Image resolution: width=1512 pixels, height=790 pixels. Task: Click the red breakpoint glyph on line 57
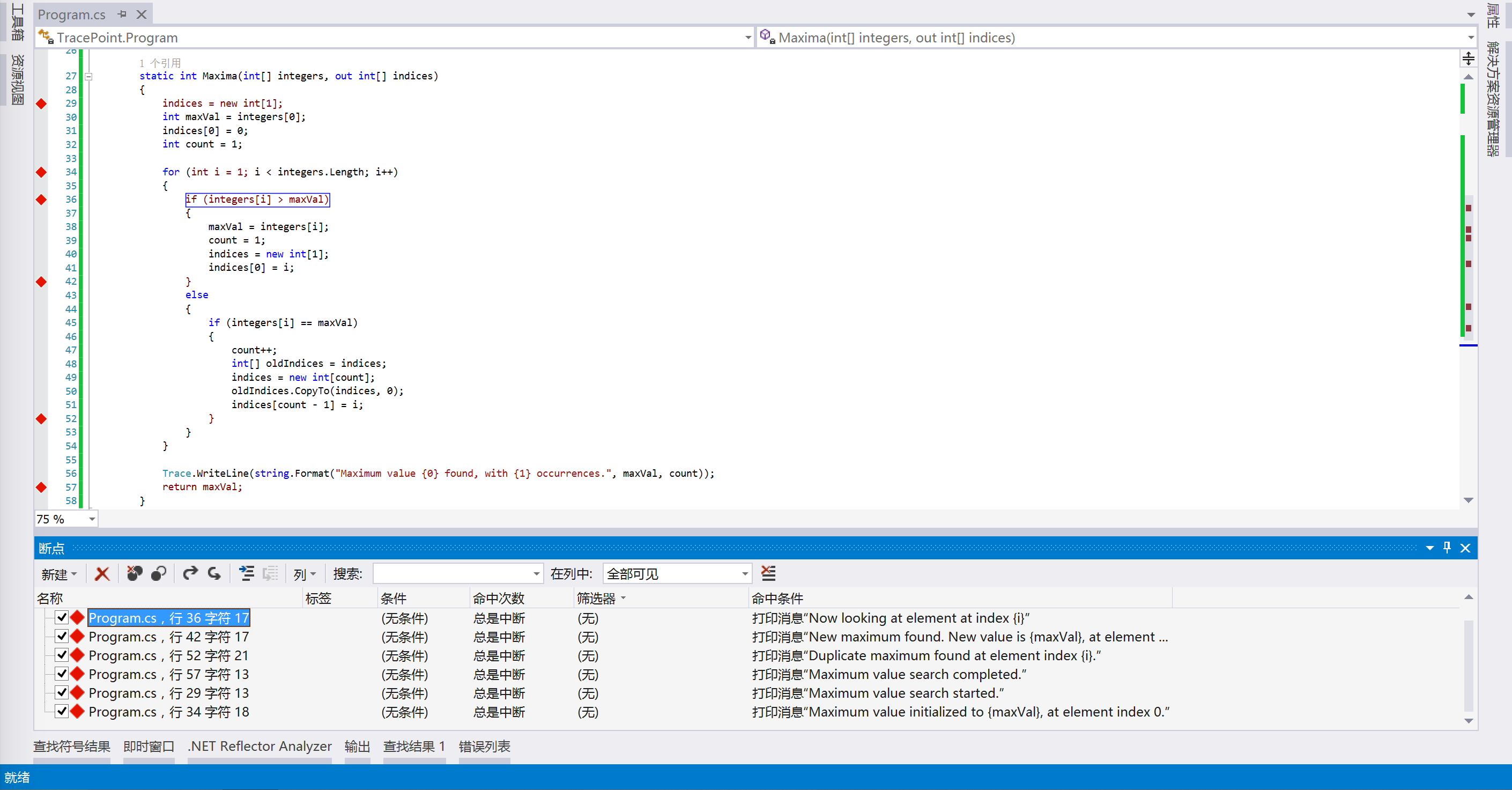click(x=41, y=487)
